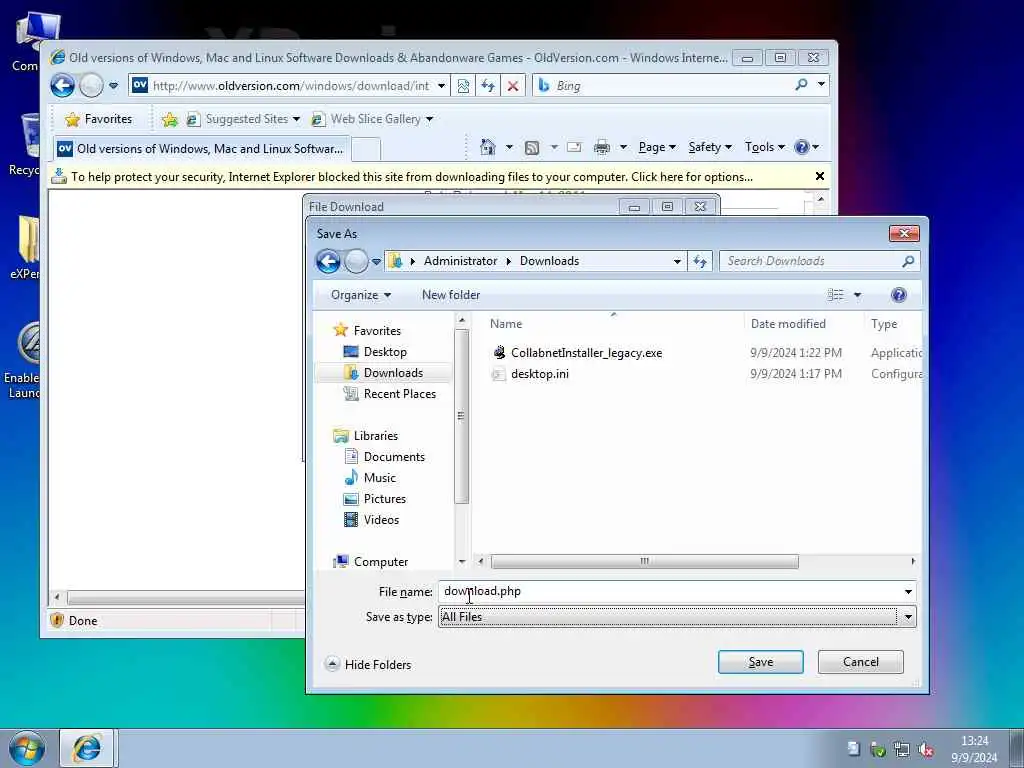
Task: Click Hide Folders toggle
Action: tap(368, 664)
